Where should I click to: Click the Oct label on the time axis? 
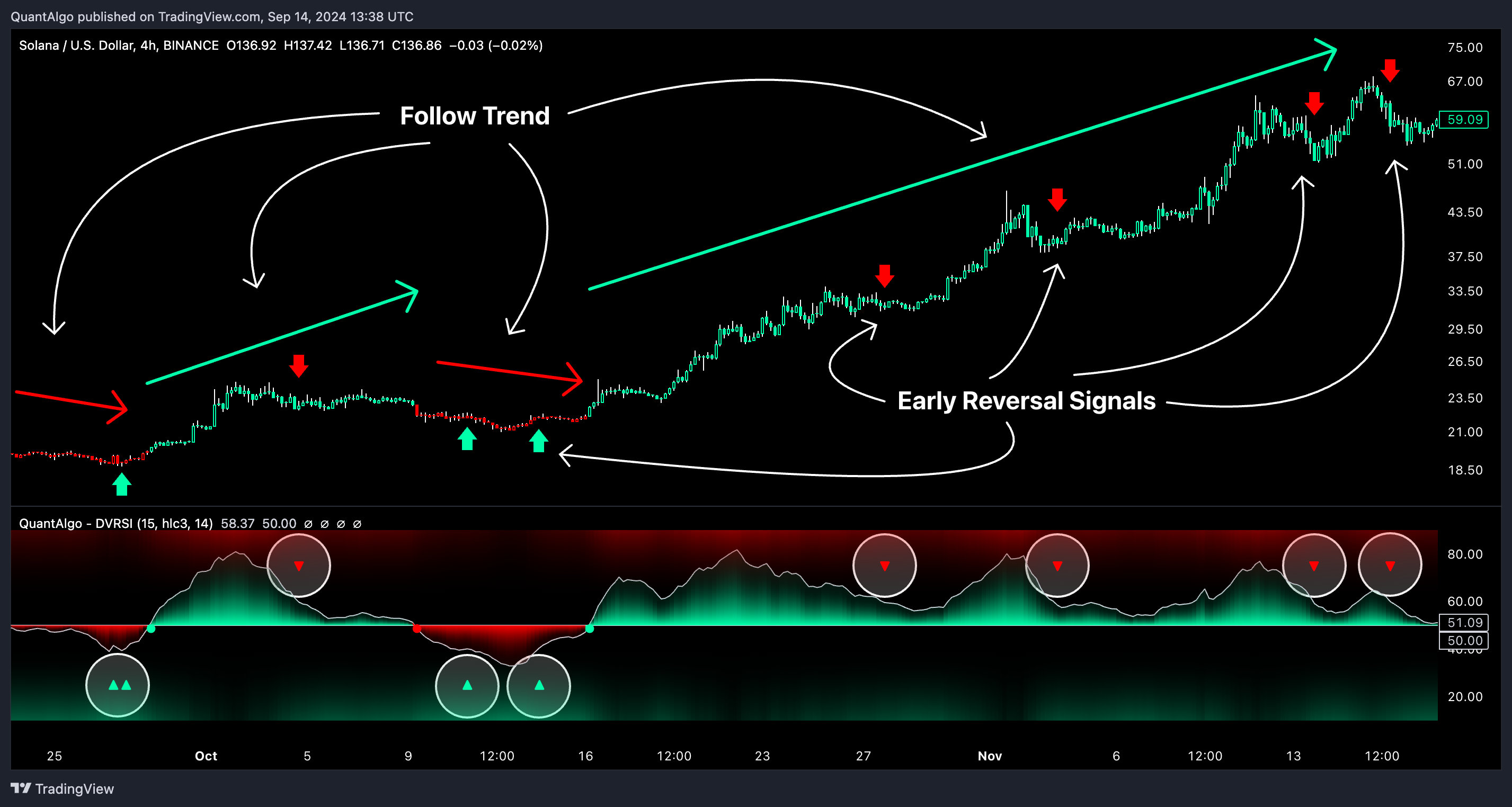[x=206, y=756]
